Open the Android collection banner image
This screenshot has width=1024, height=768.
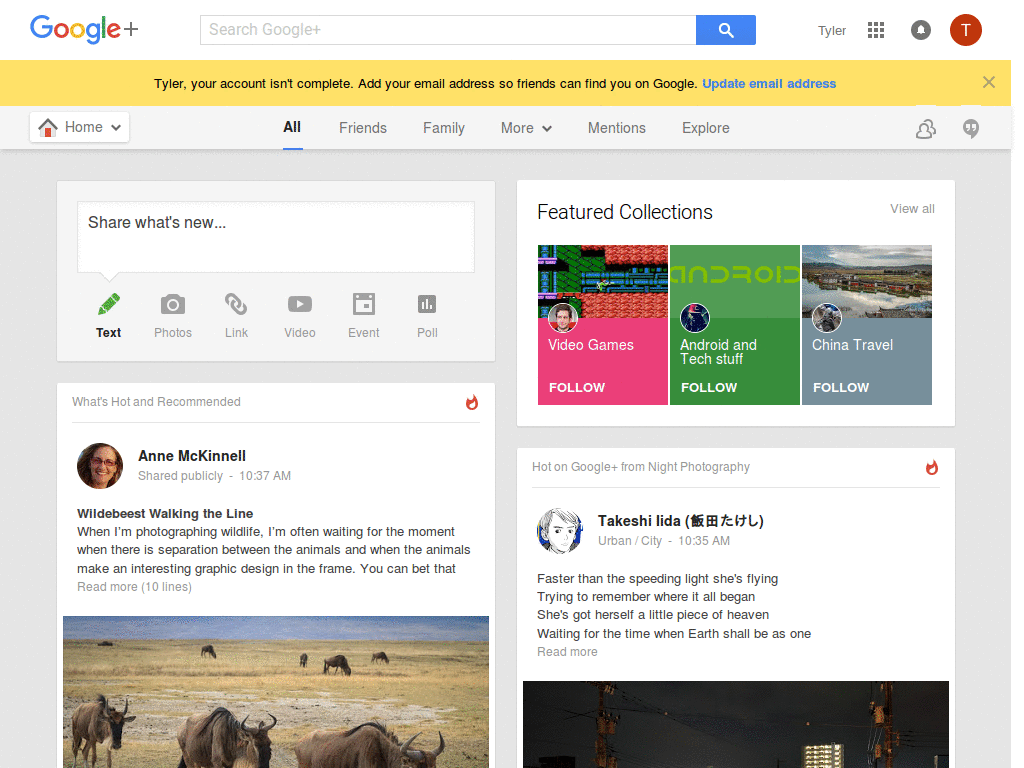point(735,281)
